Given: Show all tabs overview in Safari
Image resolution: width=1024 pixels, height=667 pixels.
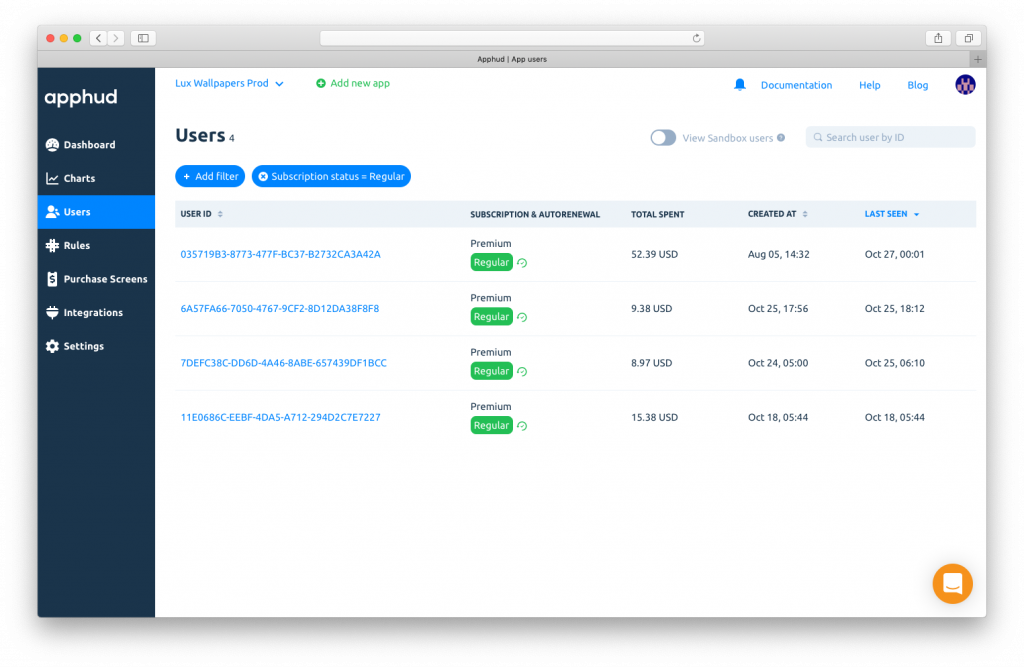Looking at the screenshot, I should 968,39.
